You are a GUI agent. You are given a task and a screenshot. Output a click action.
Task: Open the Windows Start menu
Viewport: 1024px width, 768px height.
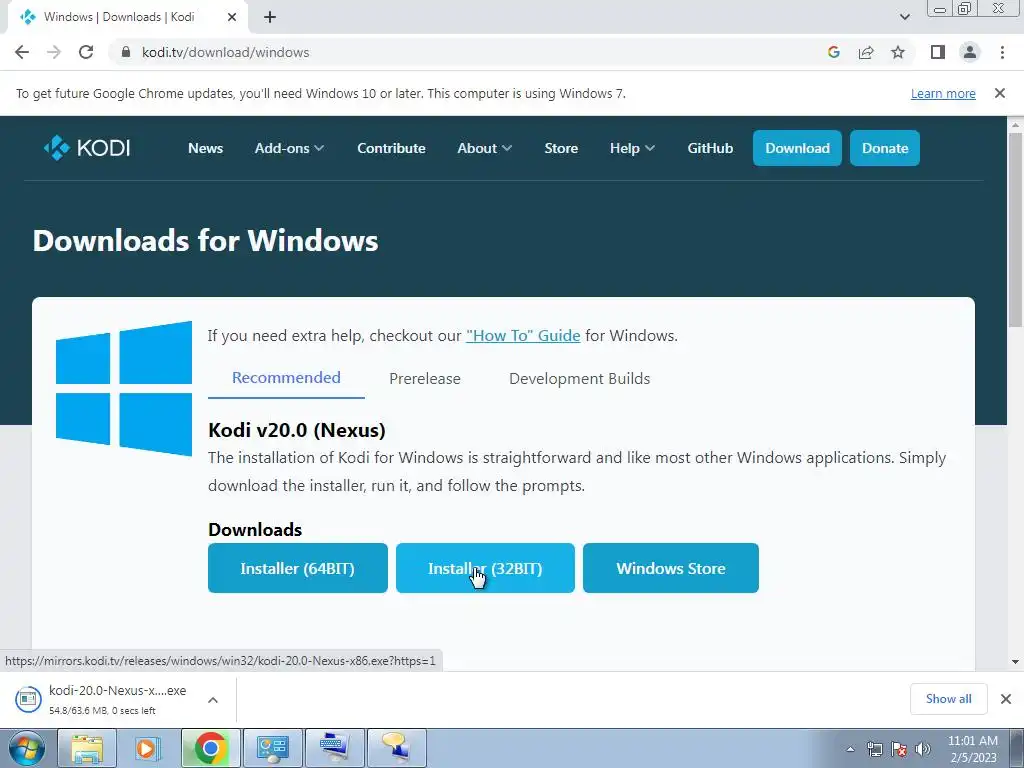point(26,748)
